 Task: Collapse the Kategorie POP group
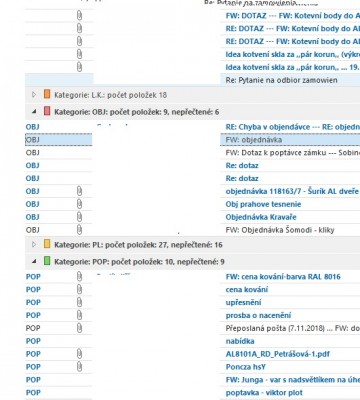point(34,262)
